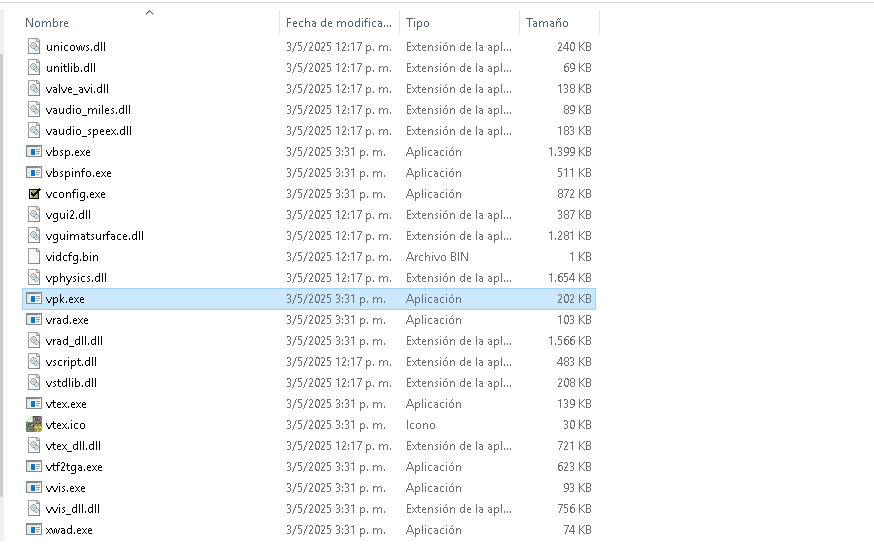Click the xwad.exe application icon
Viewport: 874px width, 545px height.
coord(35,530)
